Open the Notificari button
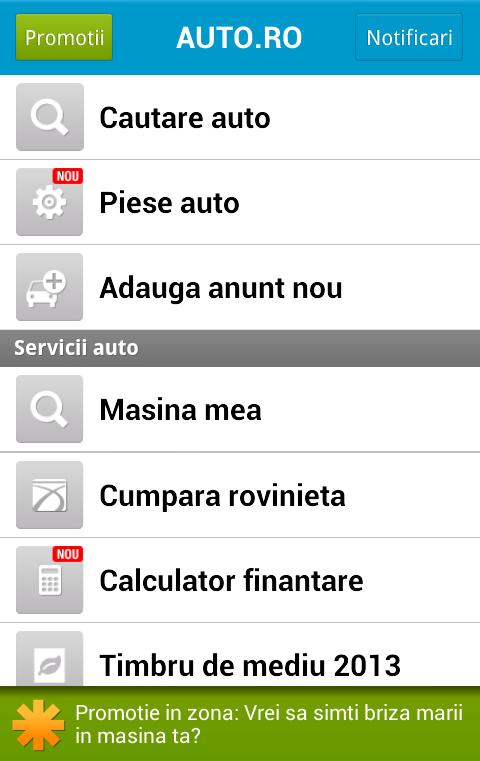 point(409,37)
